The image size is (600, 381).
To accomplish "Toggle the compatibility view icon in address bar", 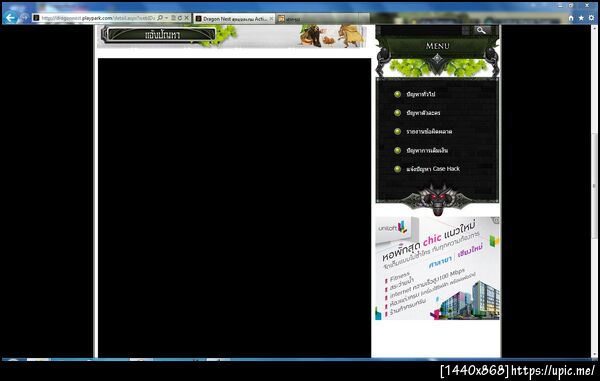I will pyautogui.click(x=173, y=18).
